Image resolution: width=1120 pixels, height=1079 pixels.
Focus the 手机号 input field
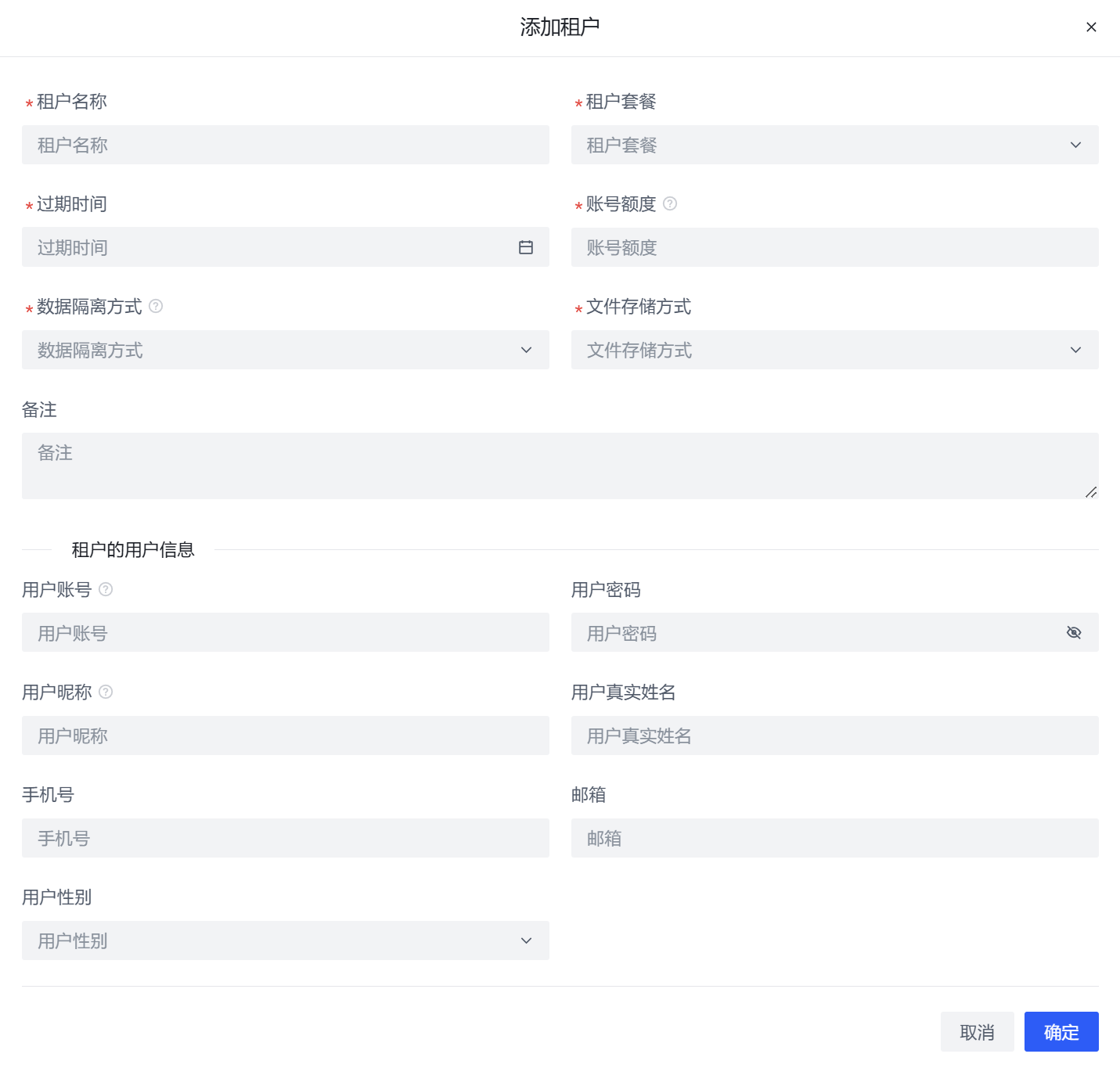[286, 838]
